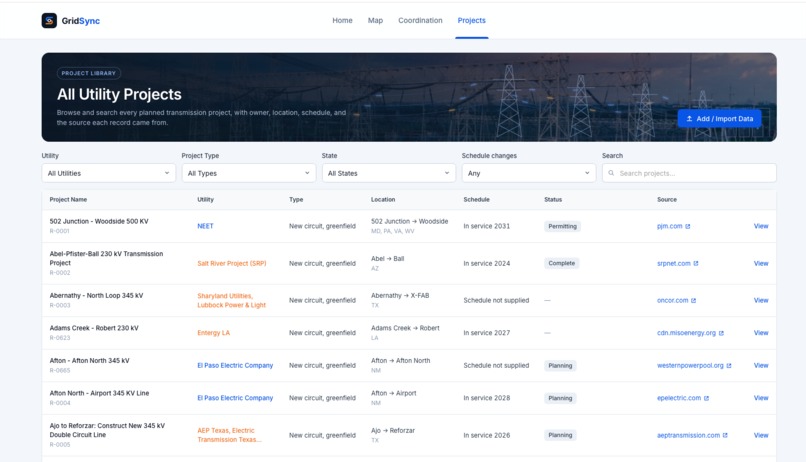Viewport: 806px width, 462px height.
Task: View the Ajo to Reforzar project
Action: (x=761, y=435)
